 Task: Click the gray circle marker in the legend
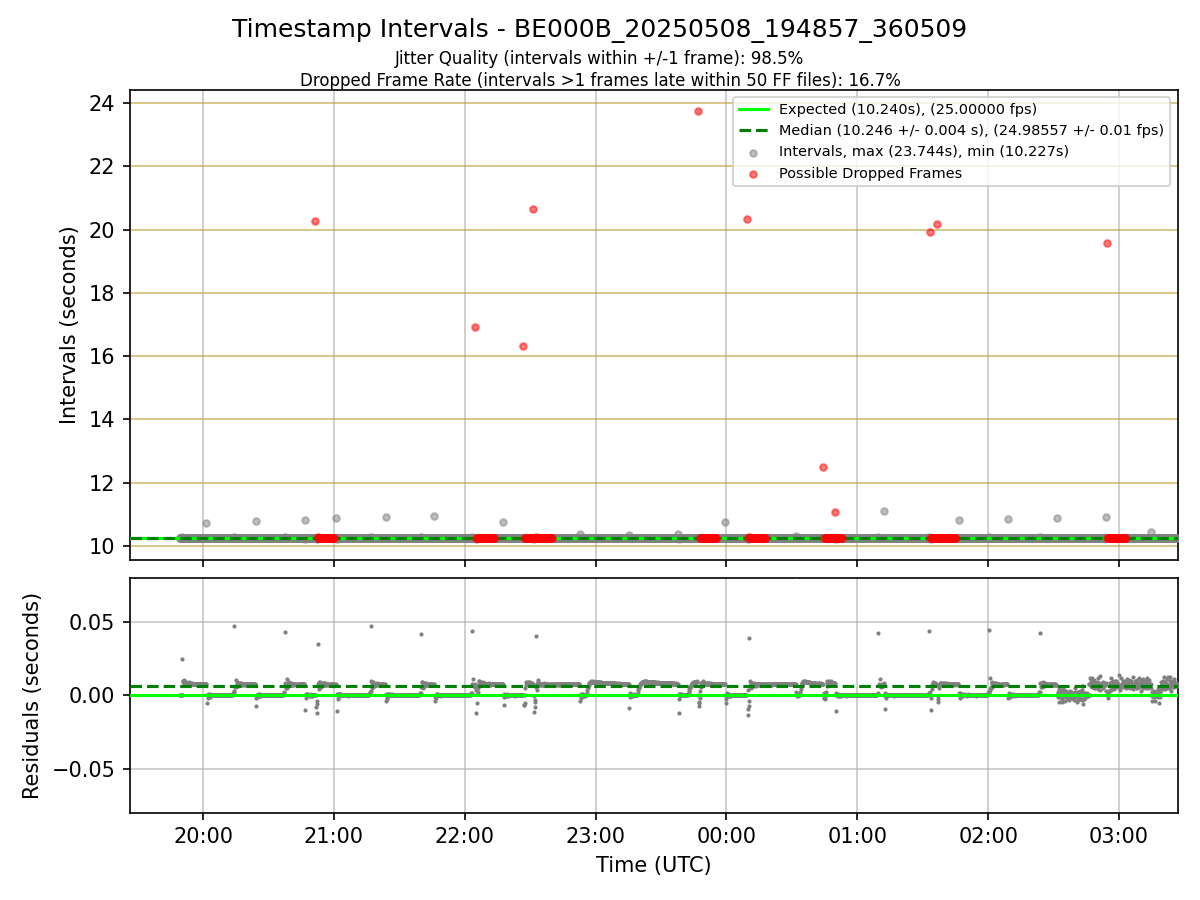(x=755, y=152)
